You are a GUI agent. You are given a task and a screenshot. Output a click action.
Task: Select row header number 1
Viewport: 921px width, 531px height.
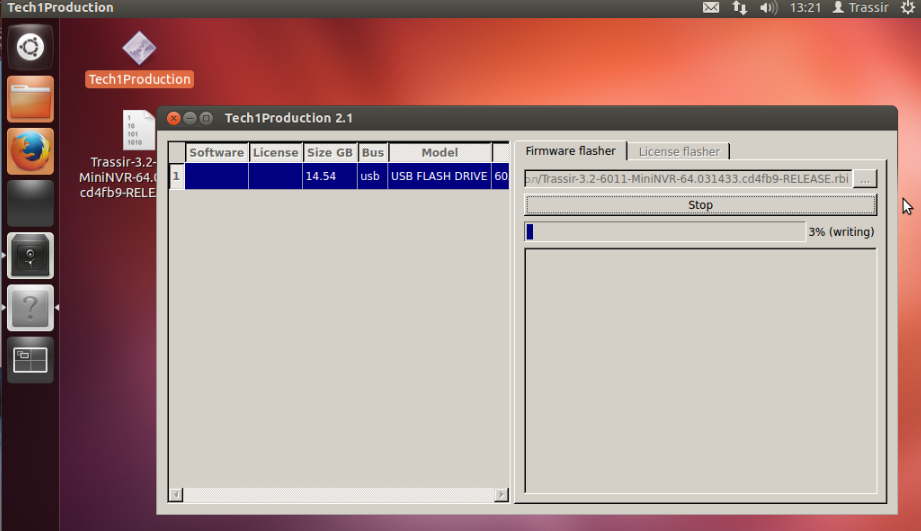(176, 176)
